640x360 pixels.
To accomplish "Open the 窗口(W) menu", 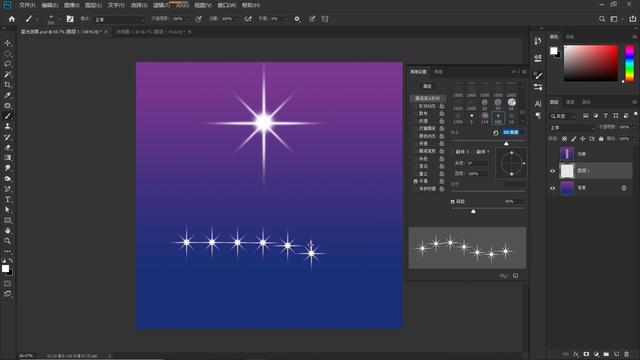I will pos(227,5).
